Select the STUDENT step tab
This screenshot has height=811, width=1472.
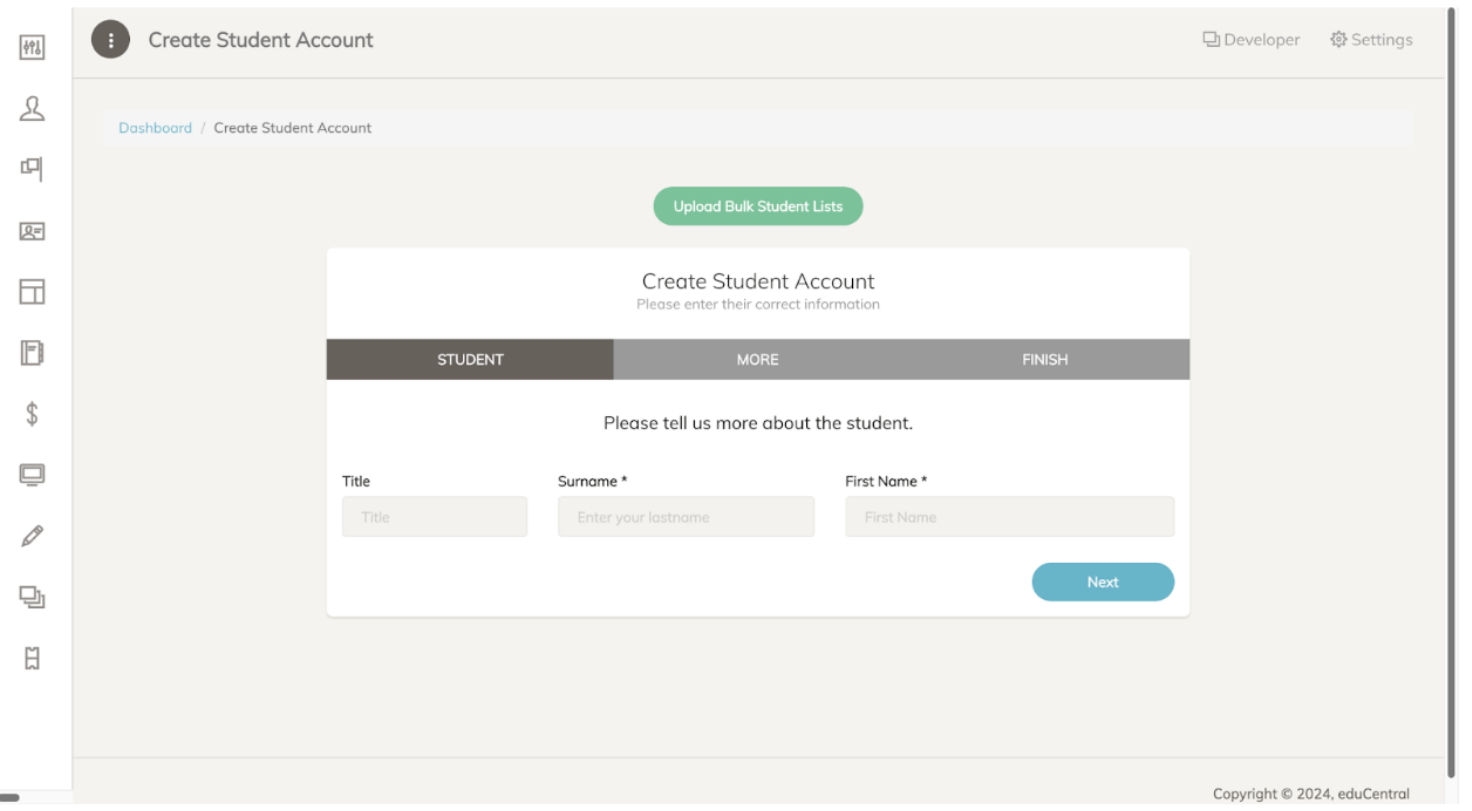[x=470, y=359]
